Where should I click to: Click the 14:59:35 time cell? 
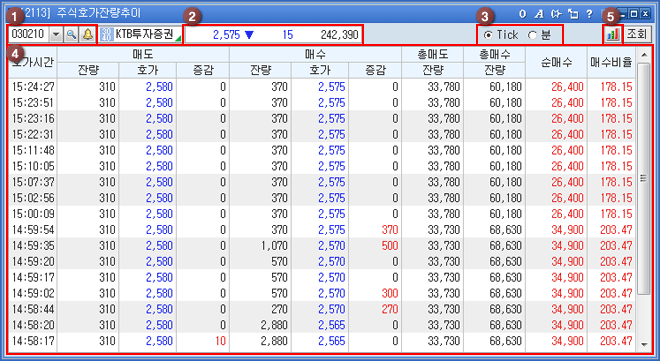tap(33, 246)
